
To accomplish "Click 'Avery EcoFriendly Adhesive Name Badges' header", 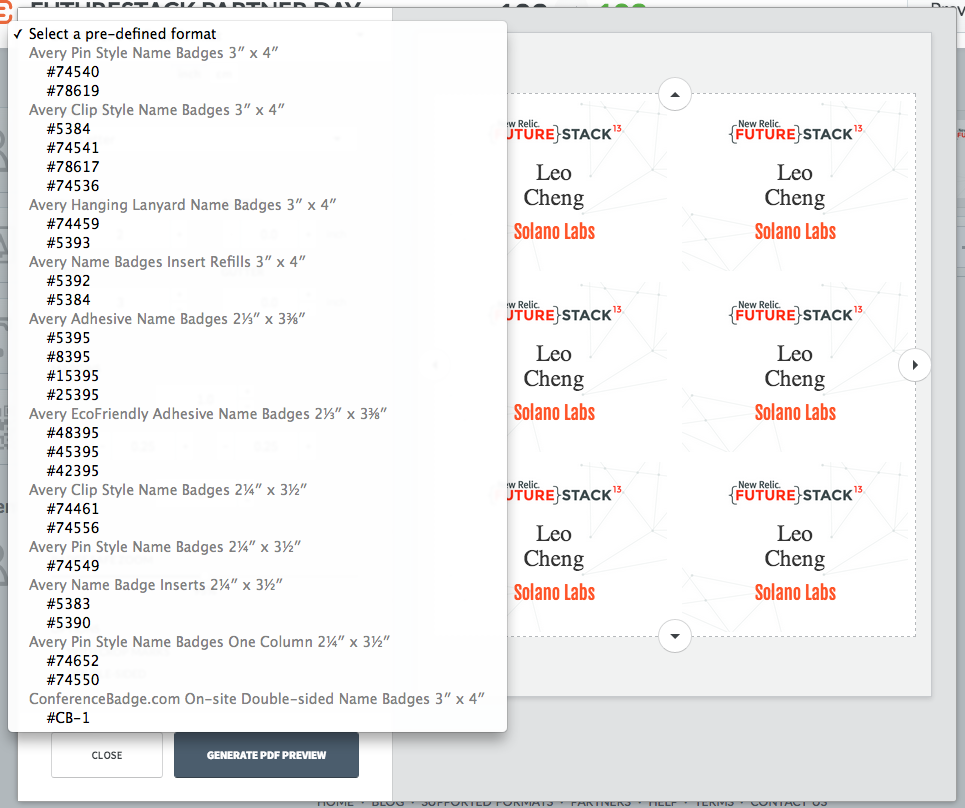I will point(207,414).
